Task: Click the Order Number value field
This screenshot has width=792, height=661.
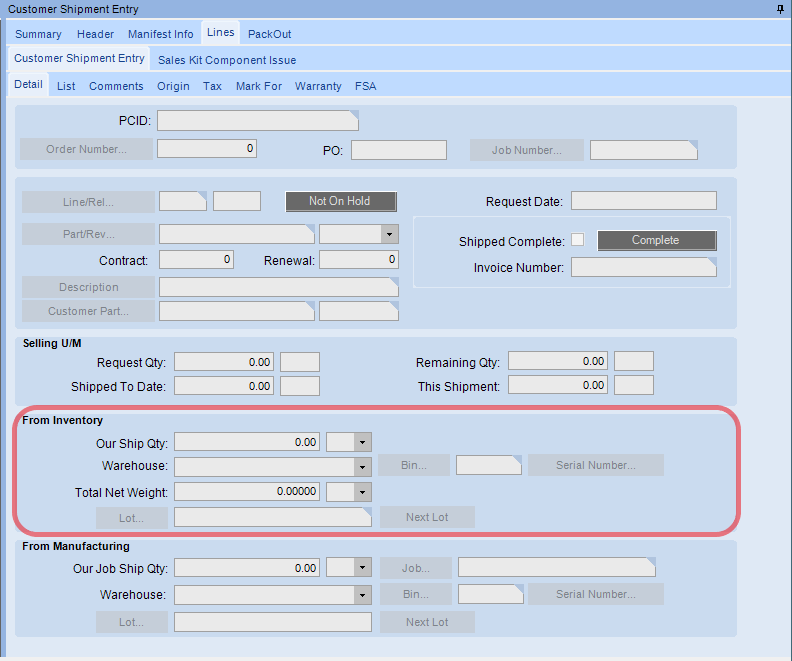Action: [207, 148]
